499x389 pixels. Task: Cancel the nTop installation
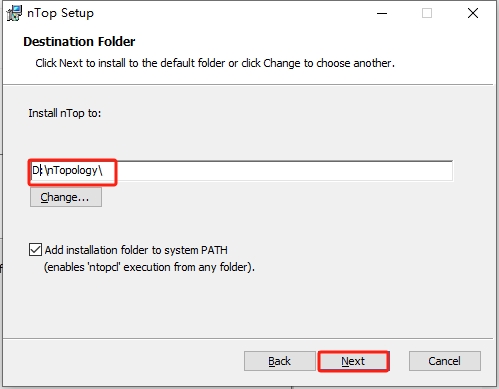click(x=445, y=361)
